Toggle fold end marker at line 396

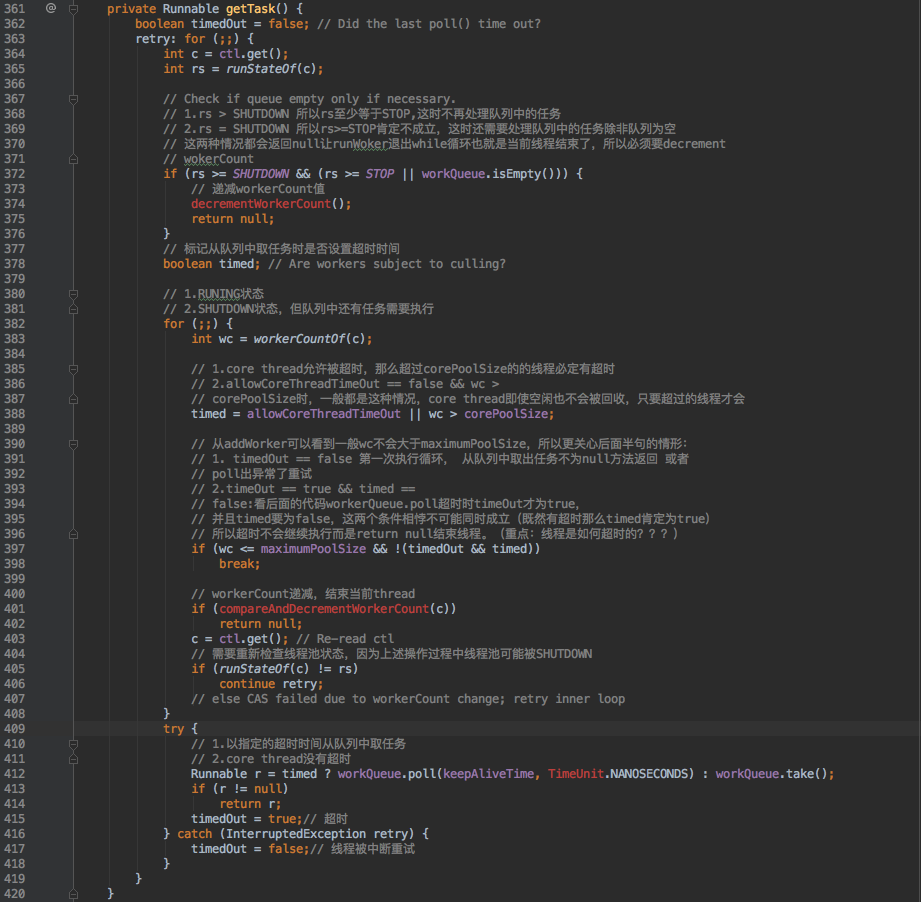pos(73,534)
